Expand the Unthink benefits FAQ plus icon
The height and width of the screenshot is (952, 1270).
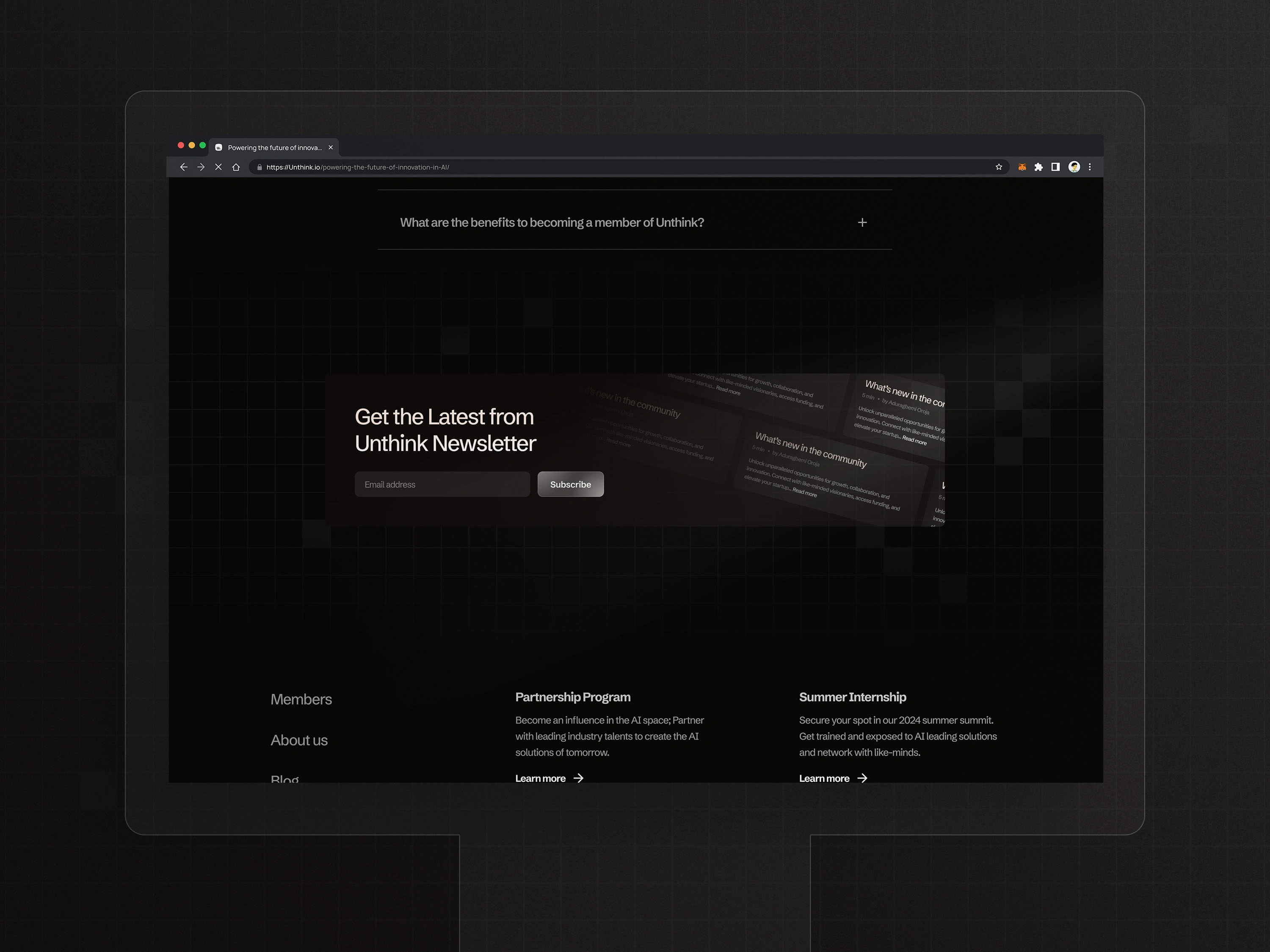tap(862, 223)
